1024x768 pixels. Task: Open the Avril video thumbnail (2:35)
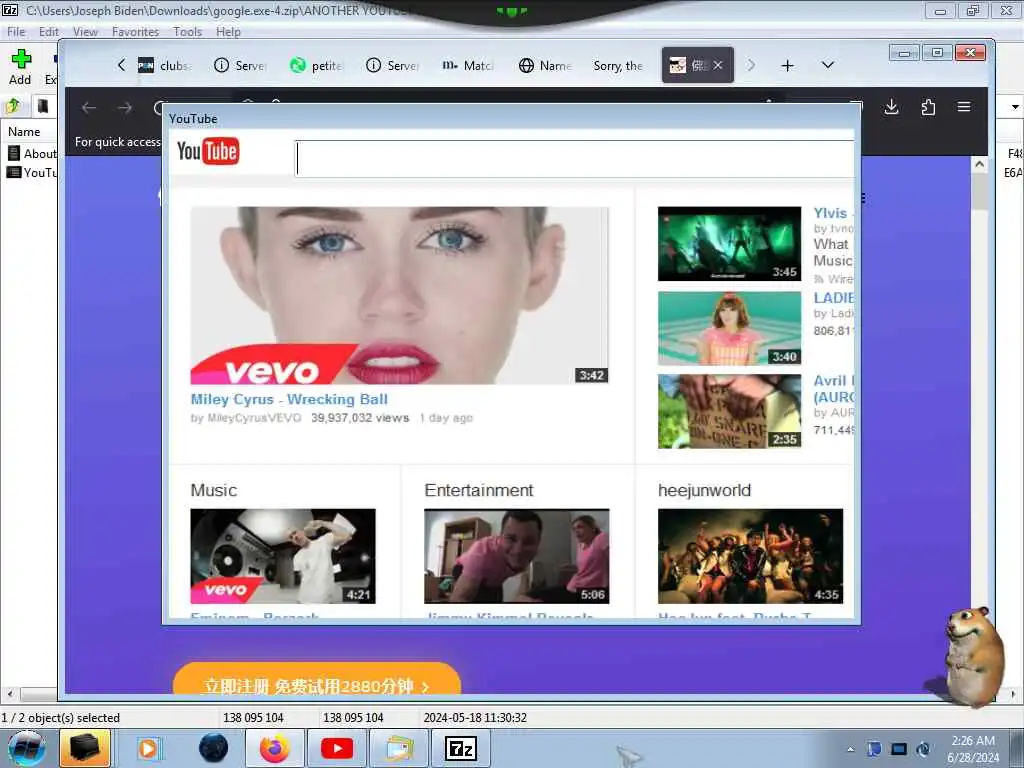click(729, 411)
